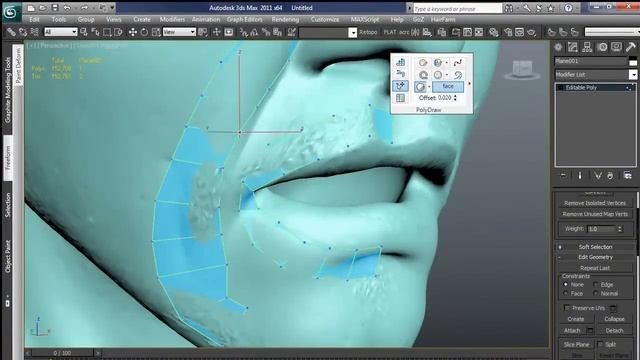640x360 pixels.
Task: Switch to the Hierarchy command panel tab
Action: (587, 47)
